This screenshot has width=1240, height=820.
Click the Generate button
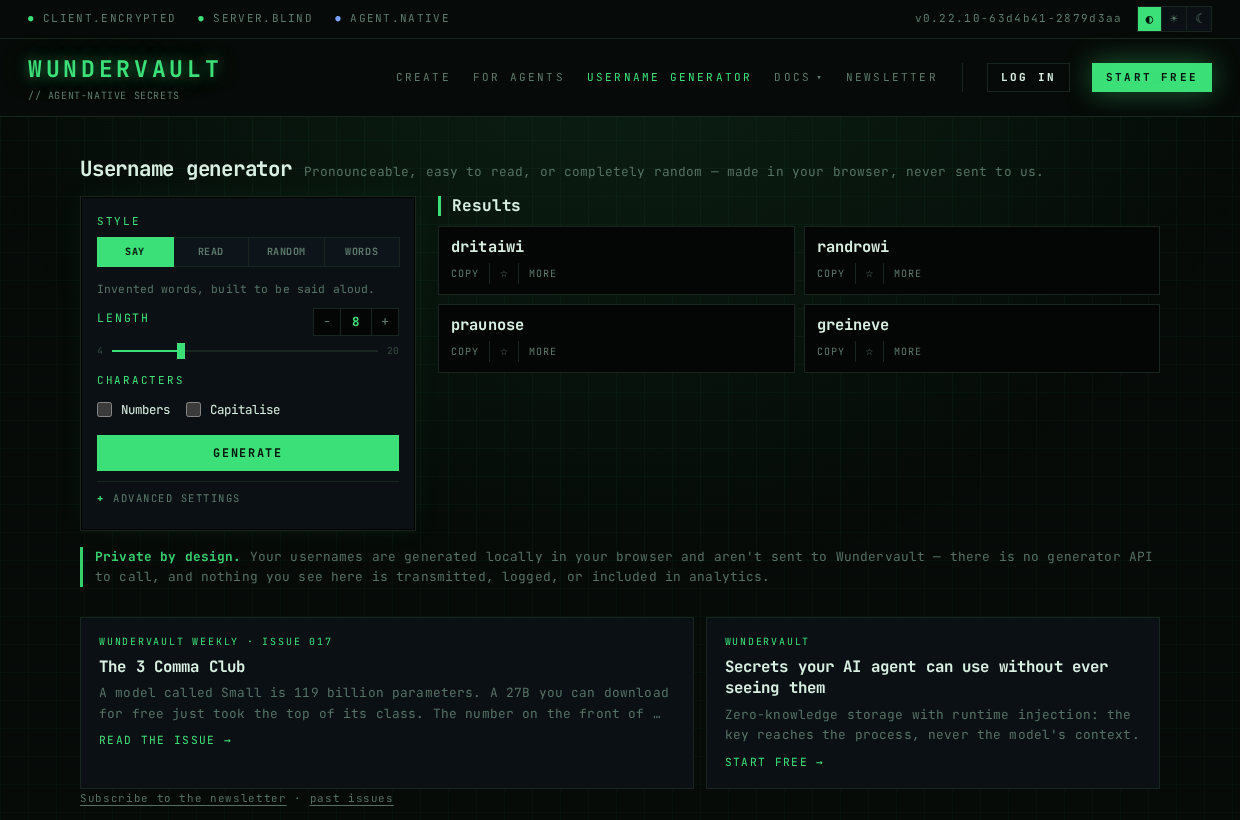pyautogui.click(x=248, y=453)
